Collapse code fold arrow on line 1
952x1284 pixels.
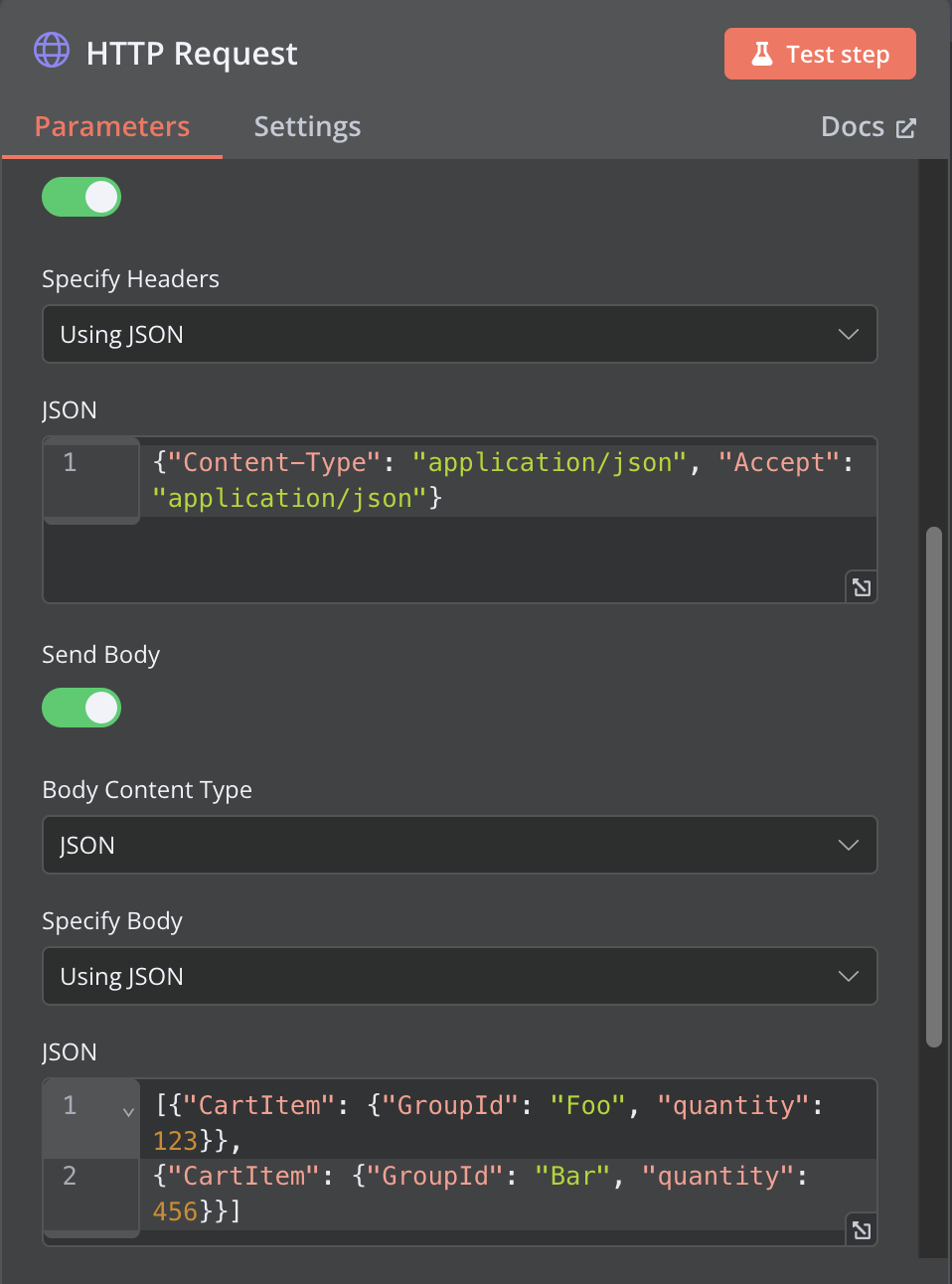128,1111
